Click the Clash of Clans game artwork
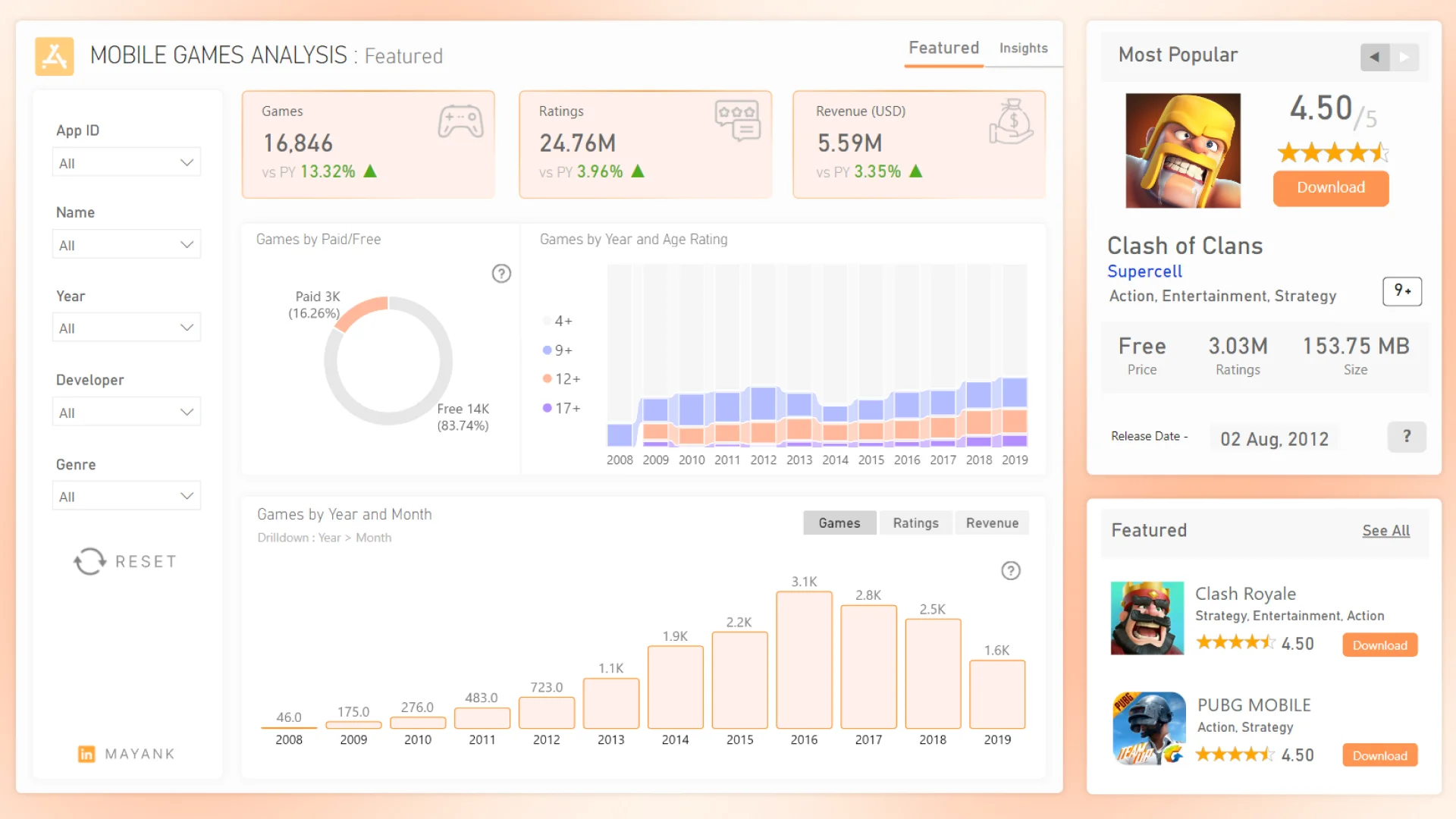 coord(1183,151)
